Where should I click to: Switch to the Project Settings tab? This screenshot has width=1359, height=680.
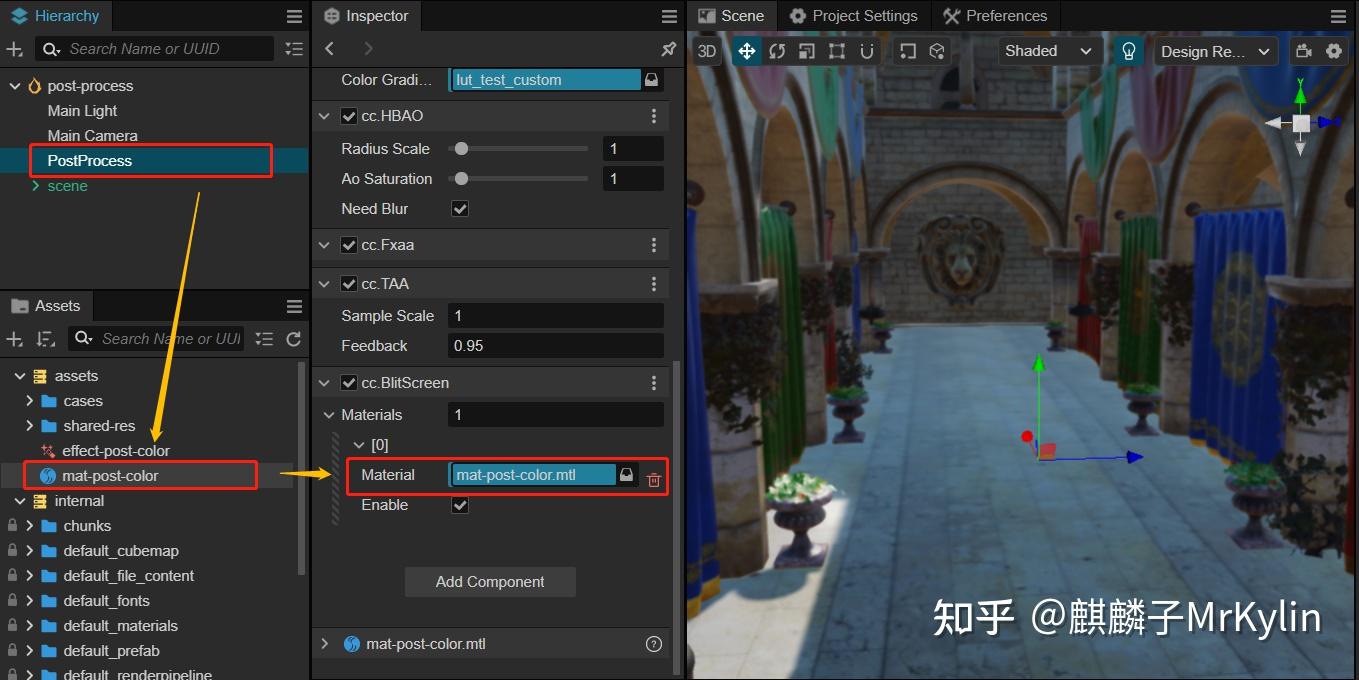(x=853, y=15)
